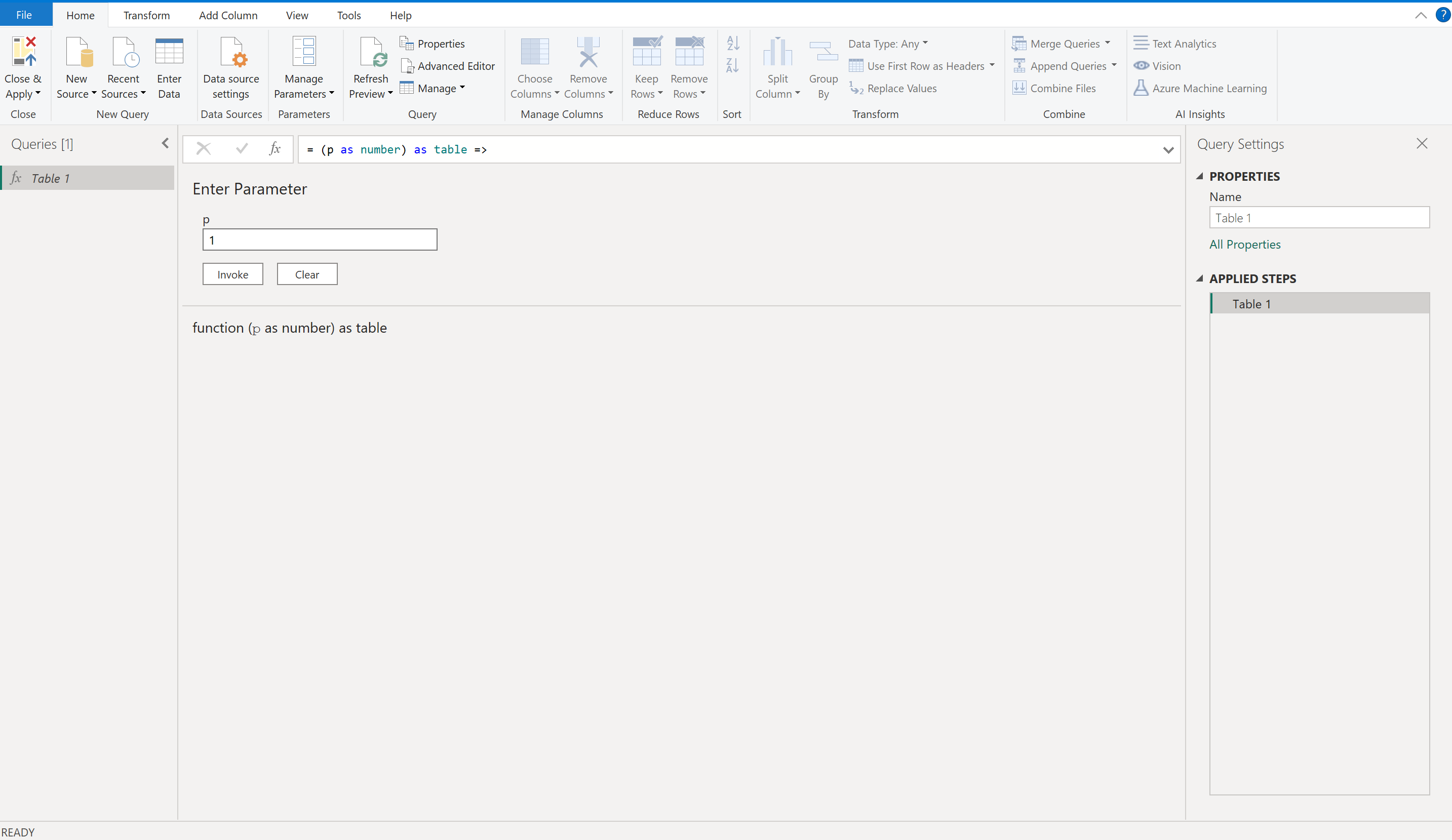Image resolution: width=1452 pixels, height=840 pixels.
Task: Click the Text Analytics icon
Action: (x=1141, y=44)
